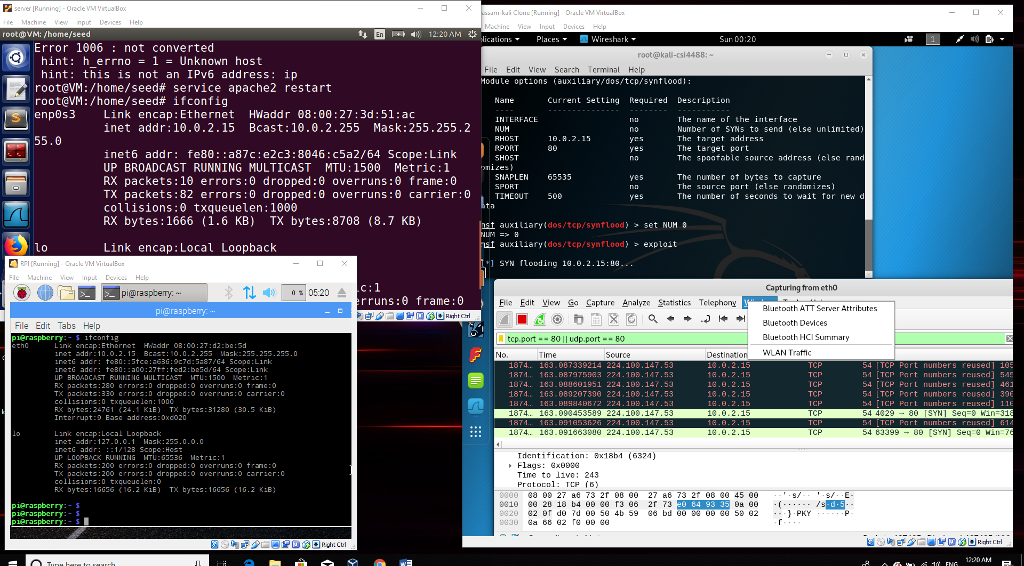1024x566 pixels.
Task: Launch Sublime Text from the Ubuntu launcher
Action: pyautogui.click(x=15, y=119)
